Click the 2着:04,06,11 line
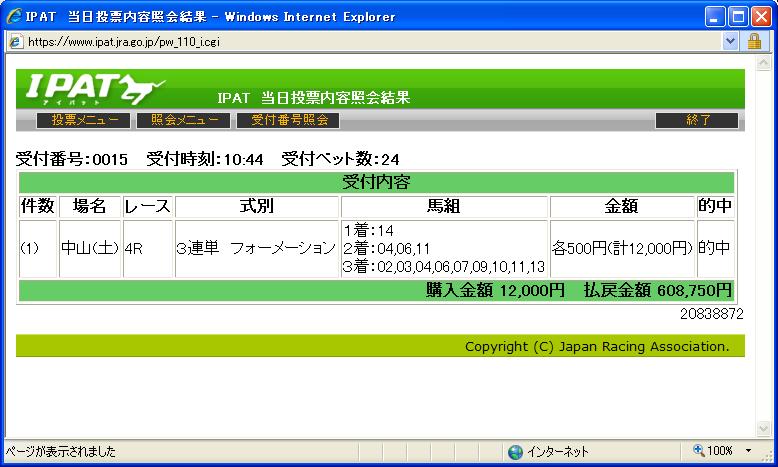The image size is (778, 467). click(387, 248)
